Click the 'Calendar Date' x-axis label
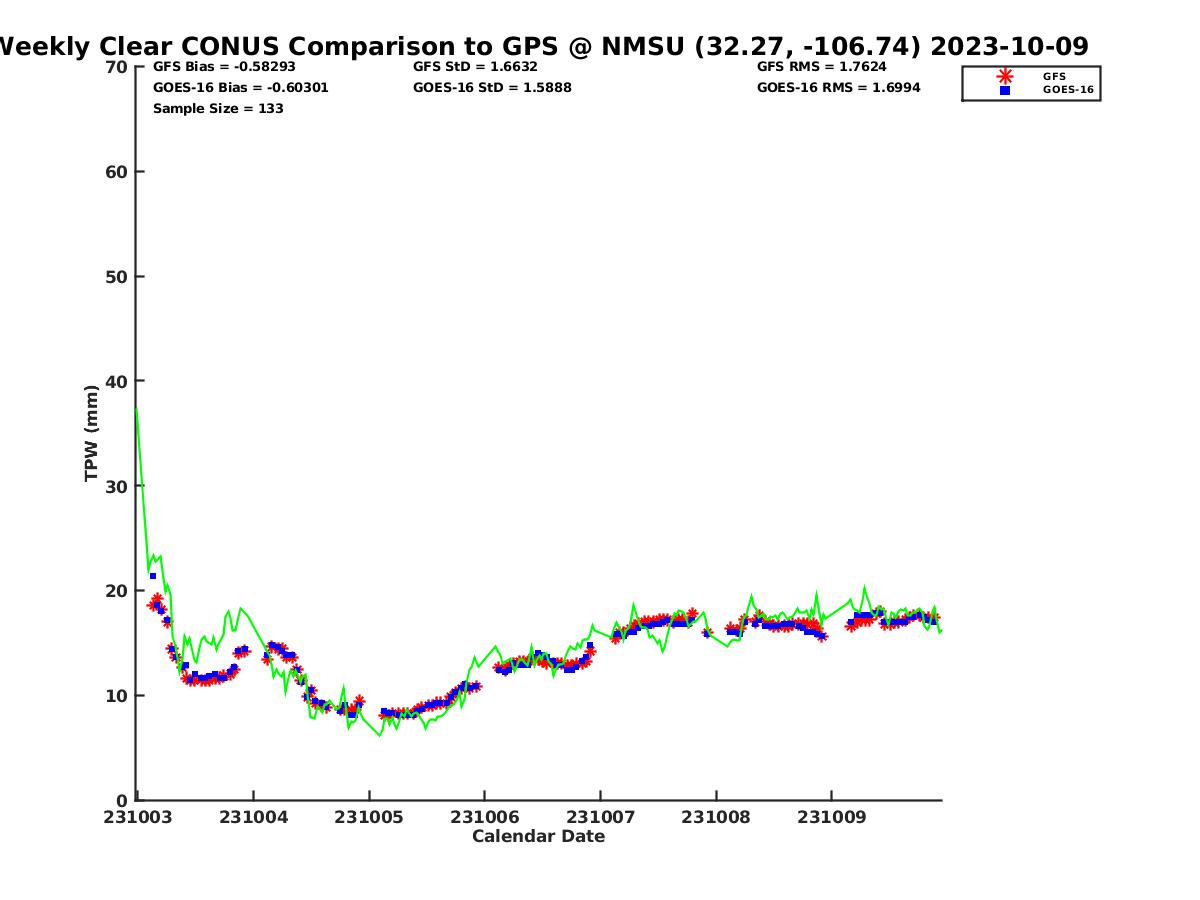This screenshot has height=900, width=1200. click(538, 836)
